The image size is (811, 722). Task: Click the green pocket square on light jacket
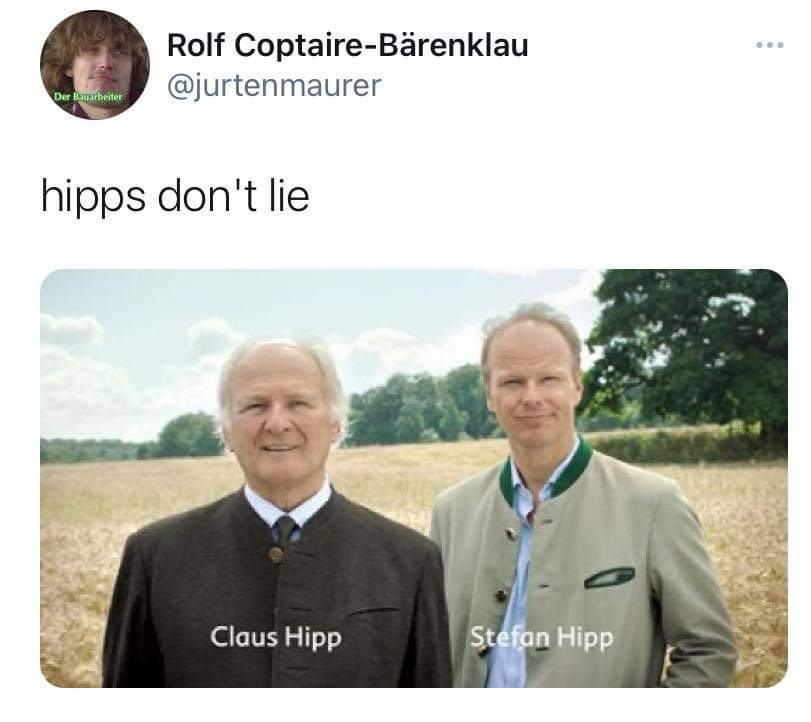[609, 577]
